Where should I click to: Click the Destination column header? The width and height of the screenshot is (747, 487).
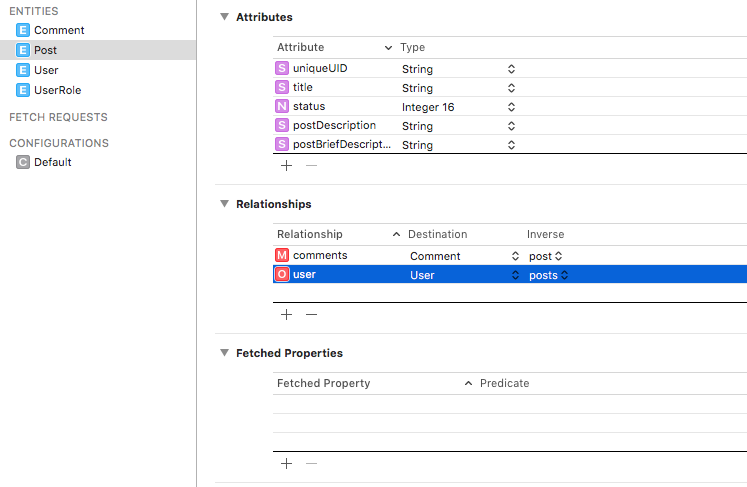tap(437, 234)
